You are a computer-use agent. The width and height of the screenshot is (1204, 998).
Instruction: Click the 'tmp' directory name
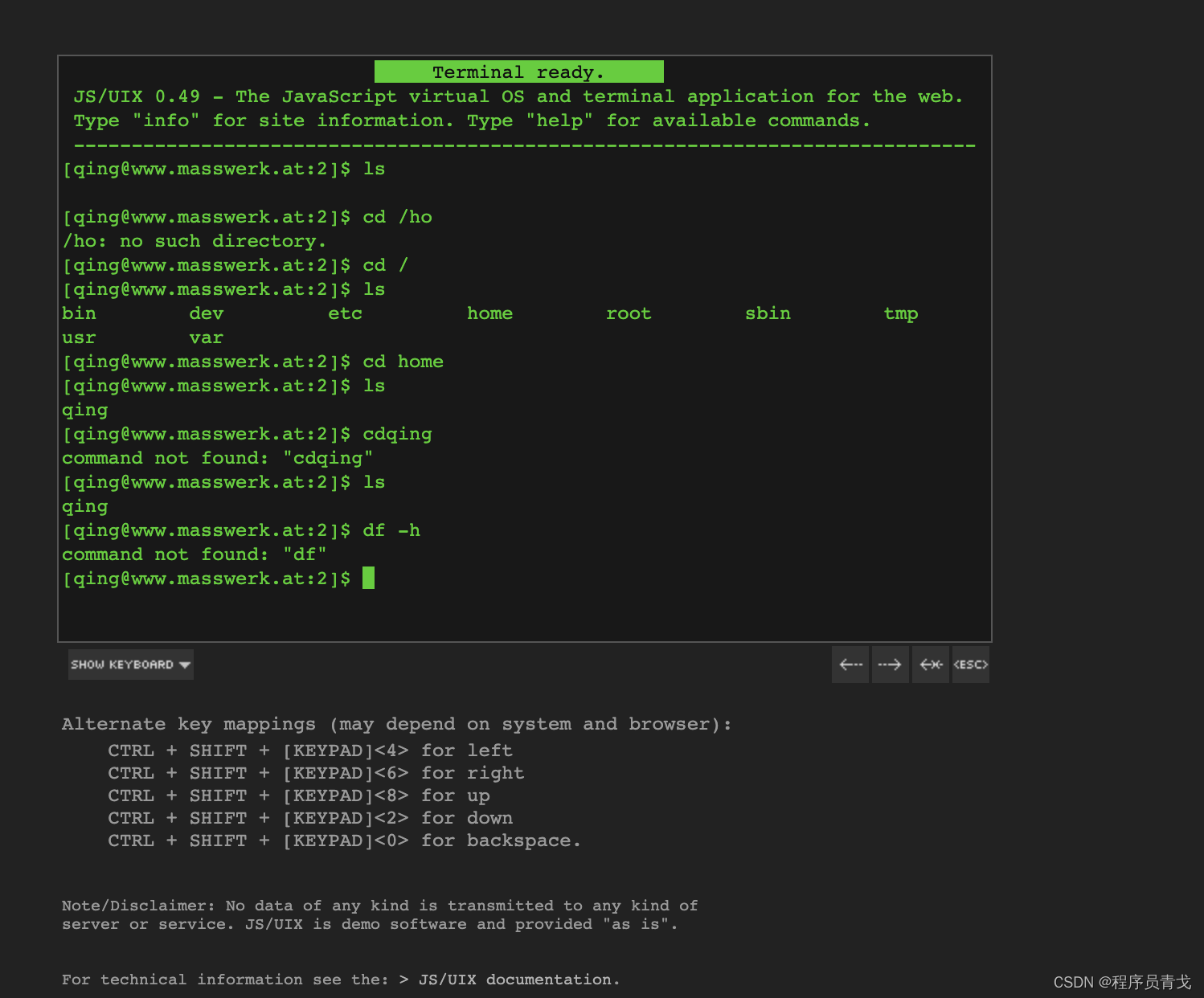(x=901, y=314)
